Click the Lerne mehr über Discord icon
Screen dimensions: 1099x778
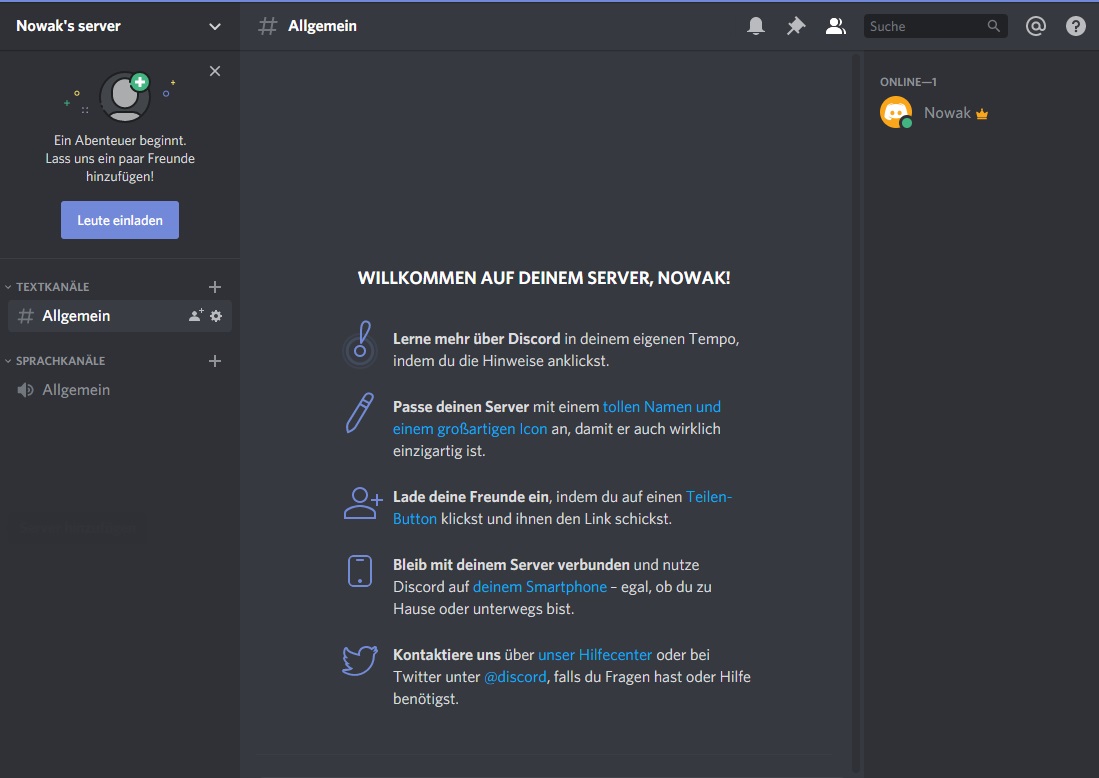360,344
